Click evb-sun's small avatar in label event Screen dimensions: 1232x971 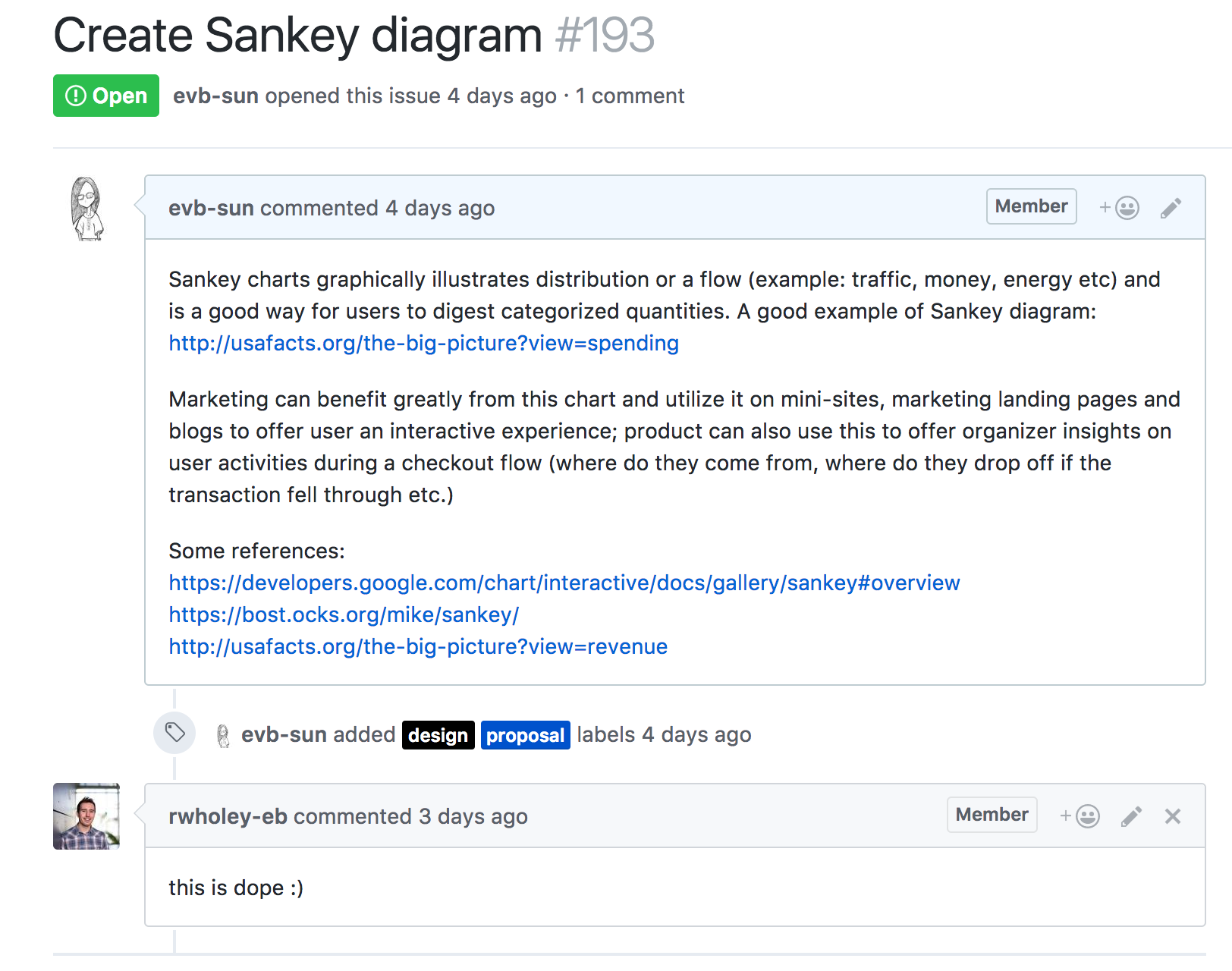pos(223,735)
